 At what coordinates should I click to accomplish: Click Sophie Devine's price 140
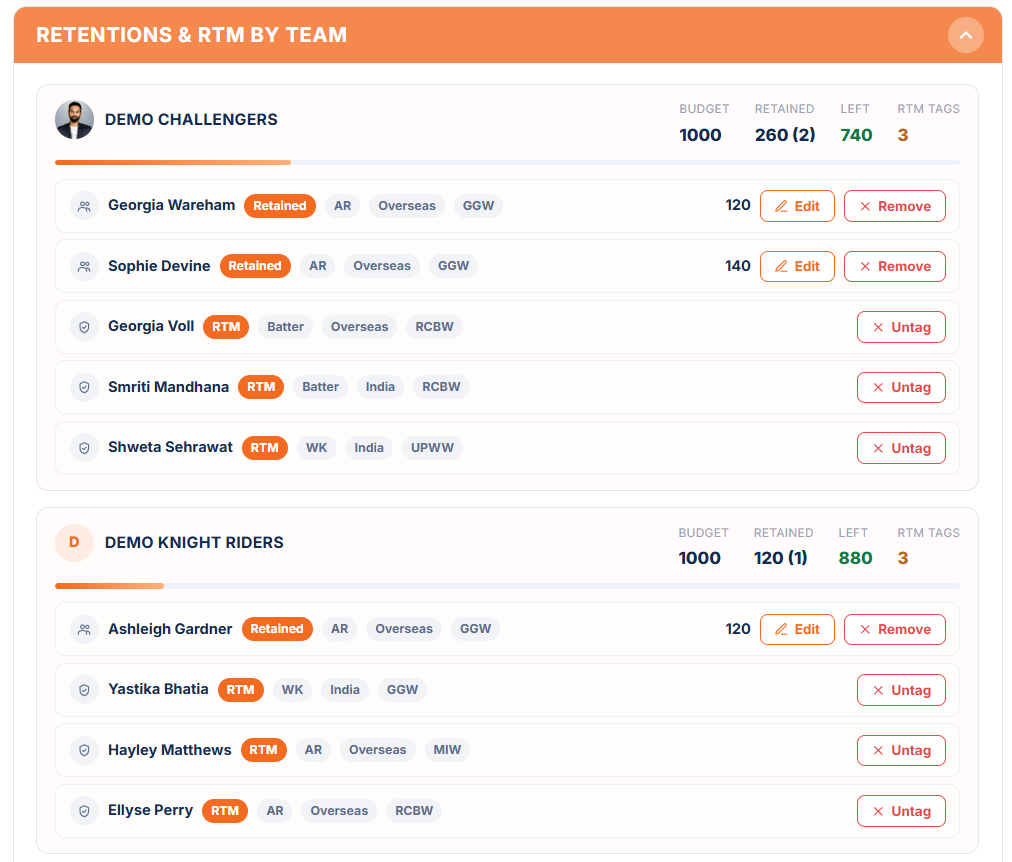pos(737,266)
